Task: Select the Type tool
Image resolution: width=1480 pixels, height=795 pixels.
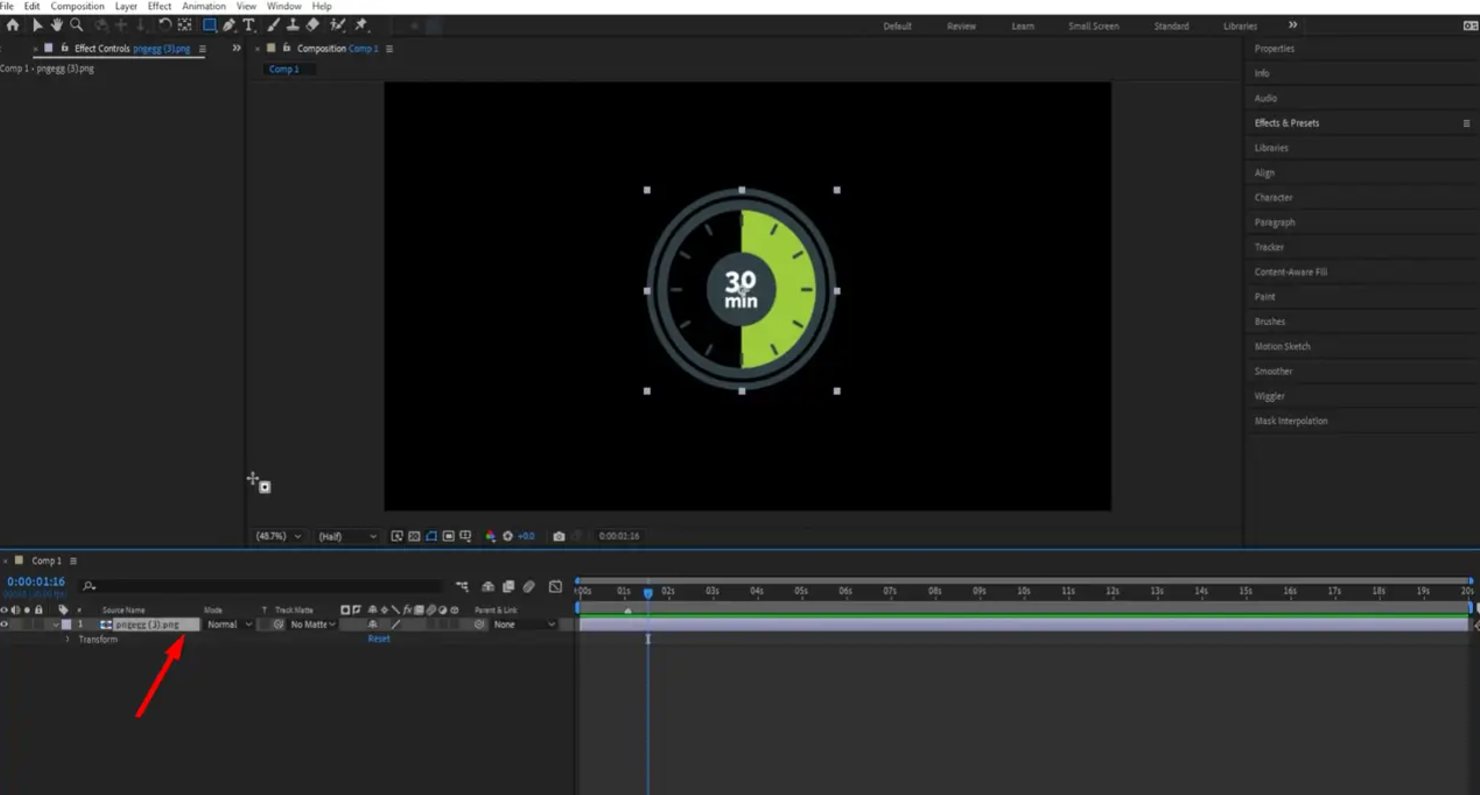Action: (x=250, y=25)
